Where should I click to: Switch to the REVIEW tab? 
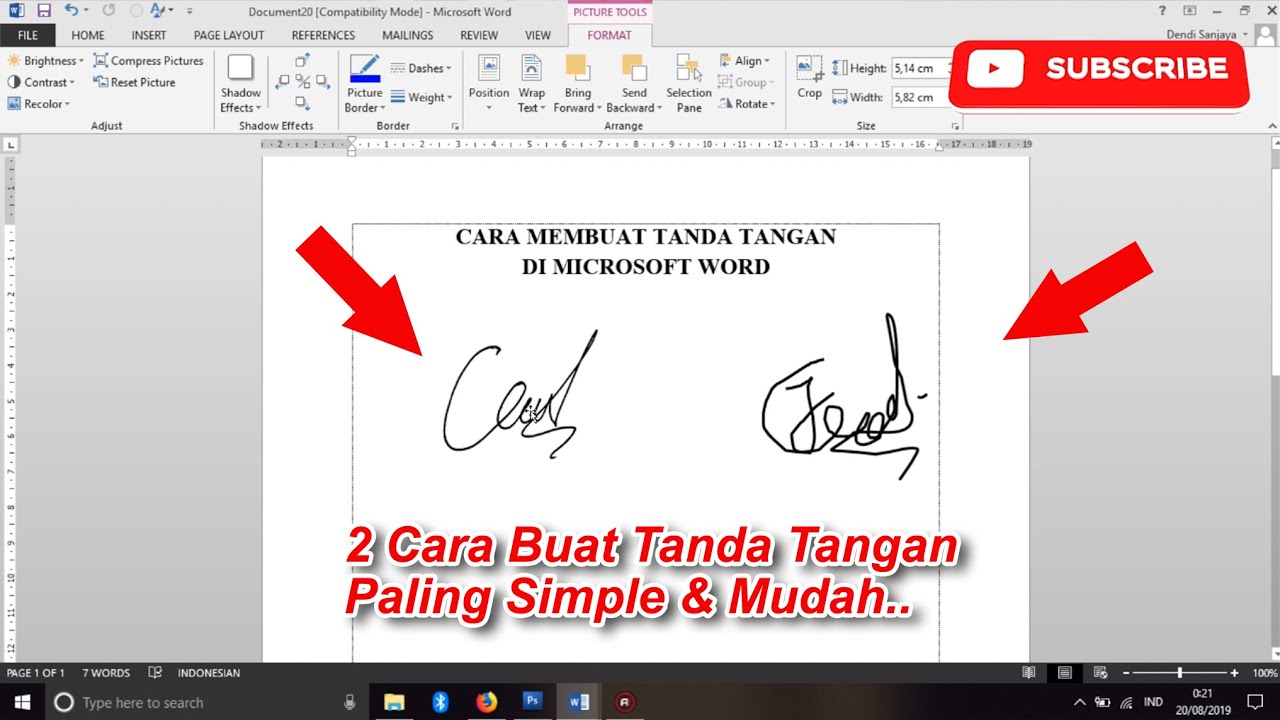tap(479, 35)
